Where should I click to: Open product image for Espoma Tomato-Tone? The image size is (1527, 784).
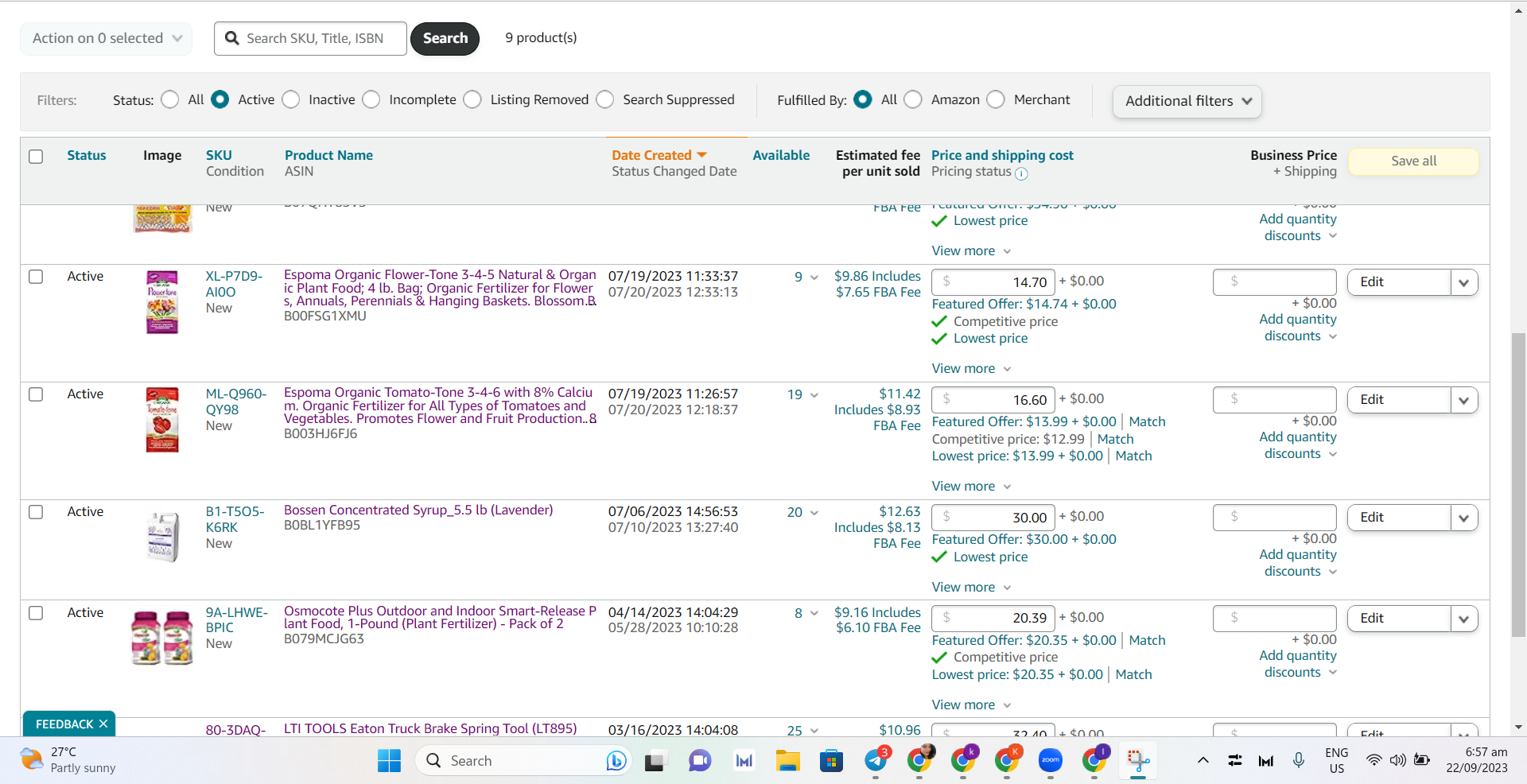(x=162, y=420)
